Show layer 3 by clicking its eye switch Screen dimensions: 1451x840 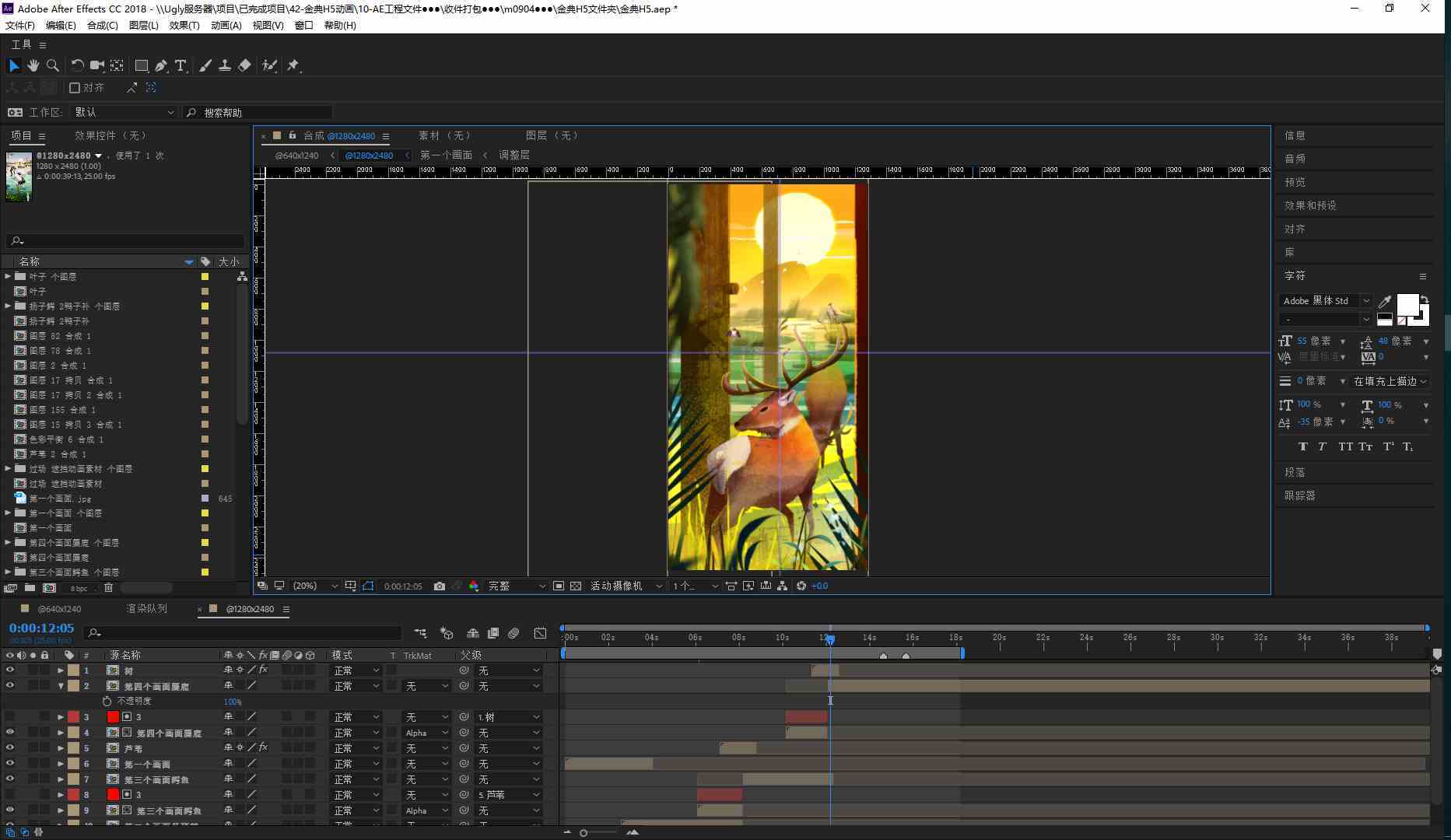tap(10, 717)
